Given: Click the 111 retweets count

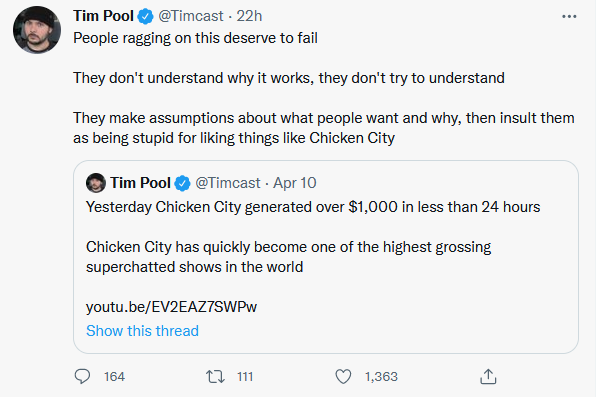Looking at the screenshot, I should coord(245,376).
